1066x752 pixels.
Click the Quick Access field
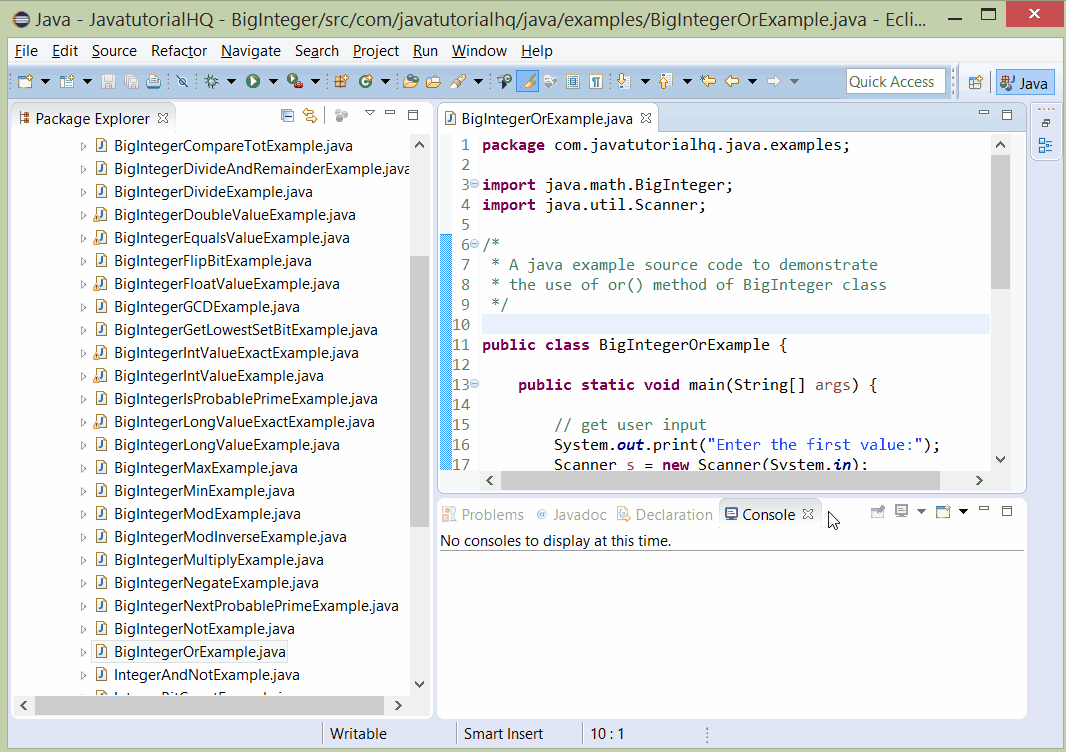pos(895,81)
